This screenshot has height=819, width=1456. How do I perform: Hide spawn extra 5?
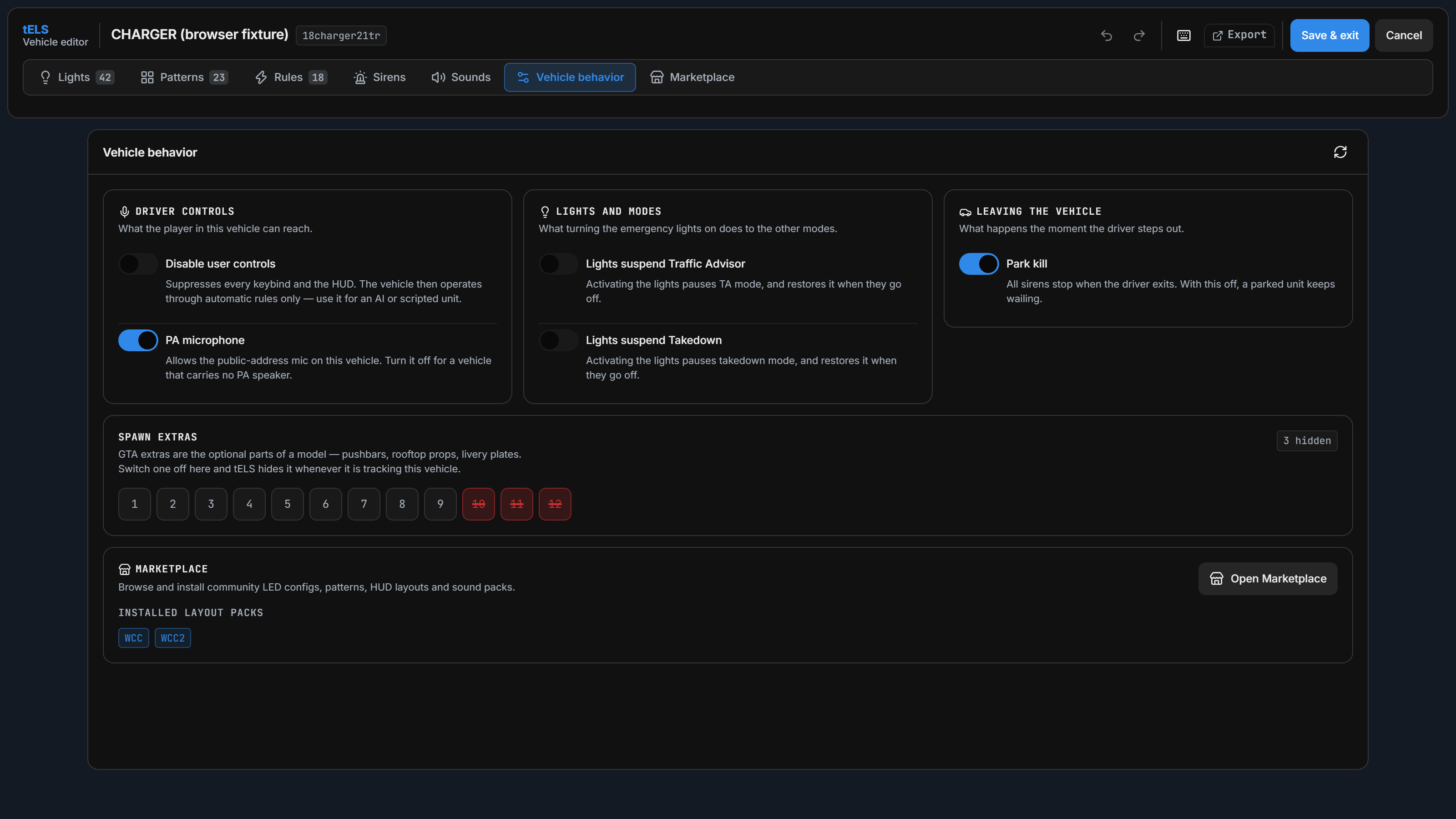287,504
